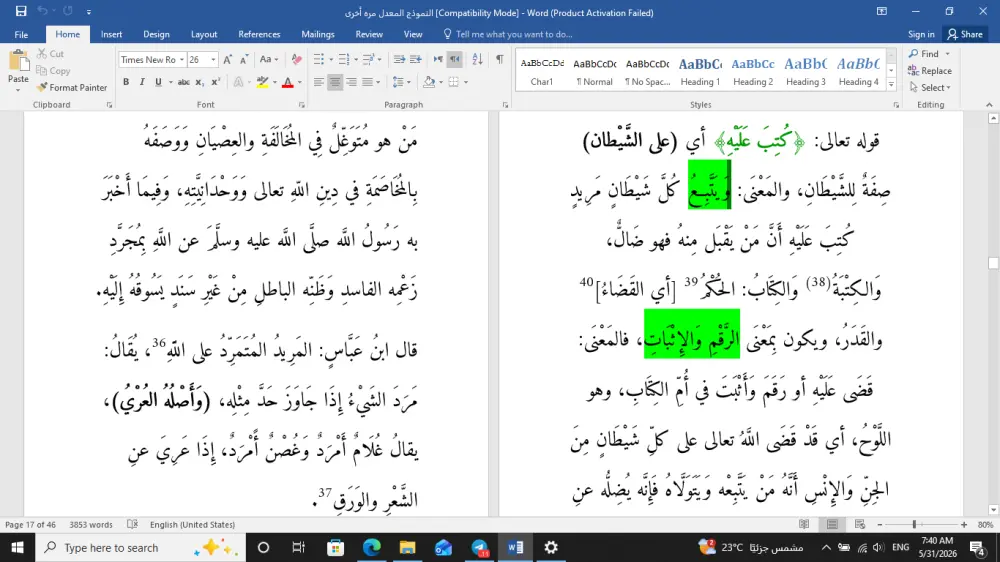Open Microsoft Edge from the taskbar
Screen dimensions: 1000x562
click(x=371, y=547)
